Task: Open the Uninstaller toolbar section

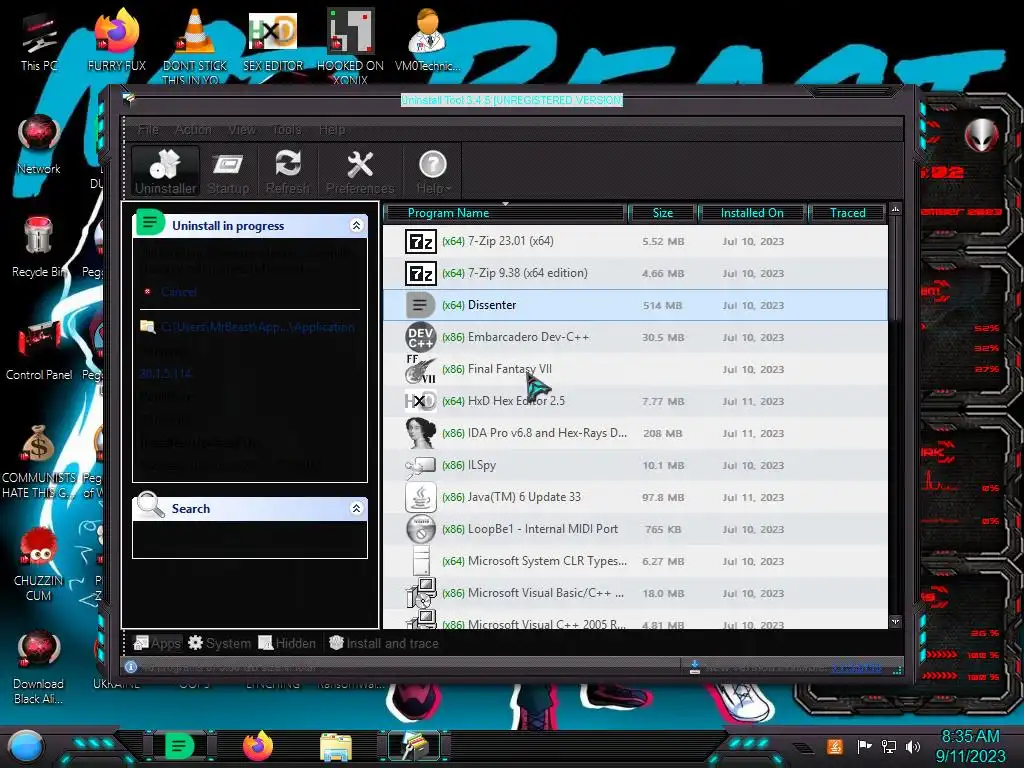Action: click(165, 171)
